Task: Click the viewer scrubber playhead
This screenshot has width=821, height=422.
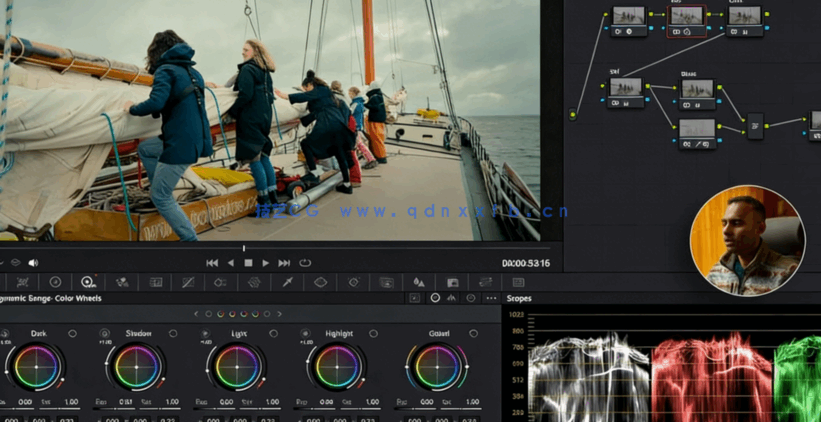Action: click(243, 248)
